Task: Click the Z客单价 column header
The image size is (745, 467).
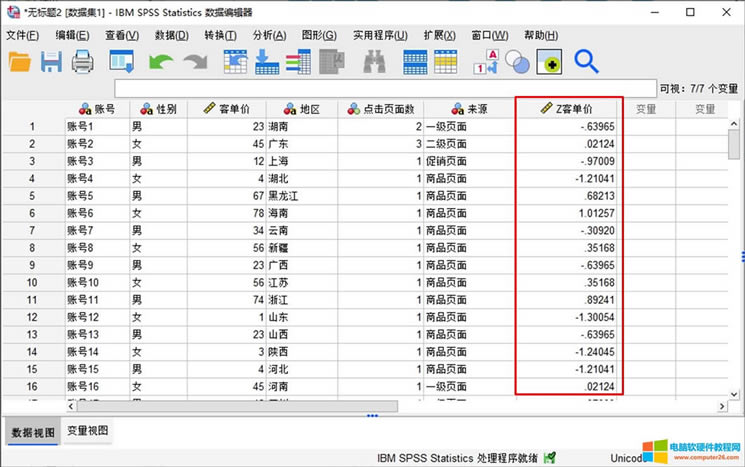Action: [x=568, y=108]
